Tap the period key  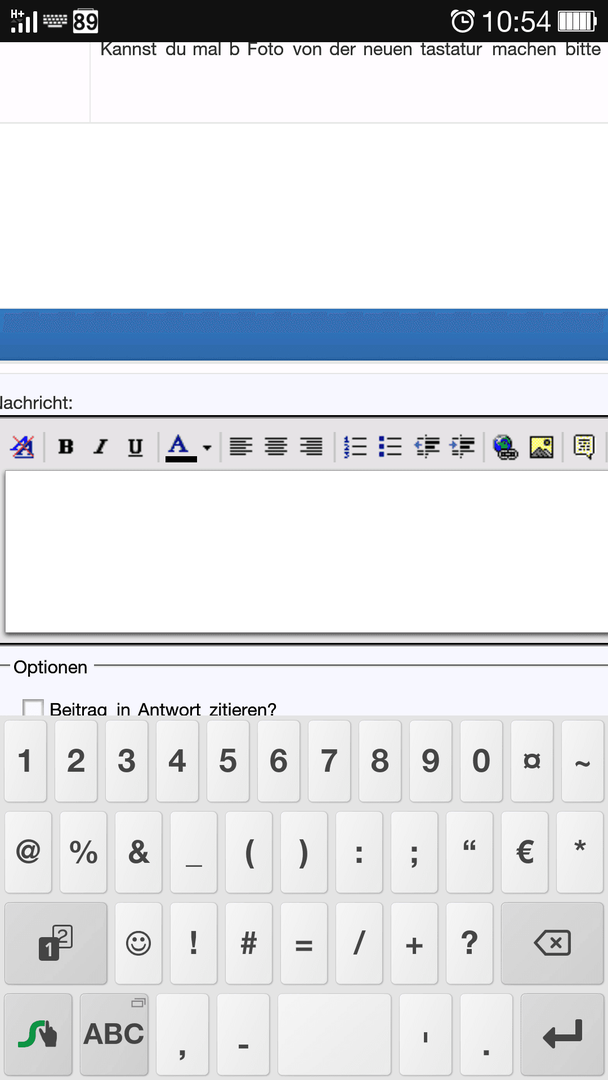486,1035
